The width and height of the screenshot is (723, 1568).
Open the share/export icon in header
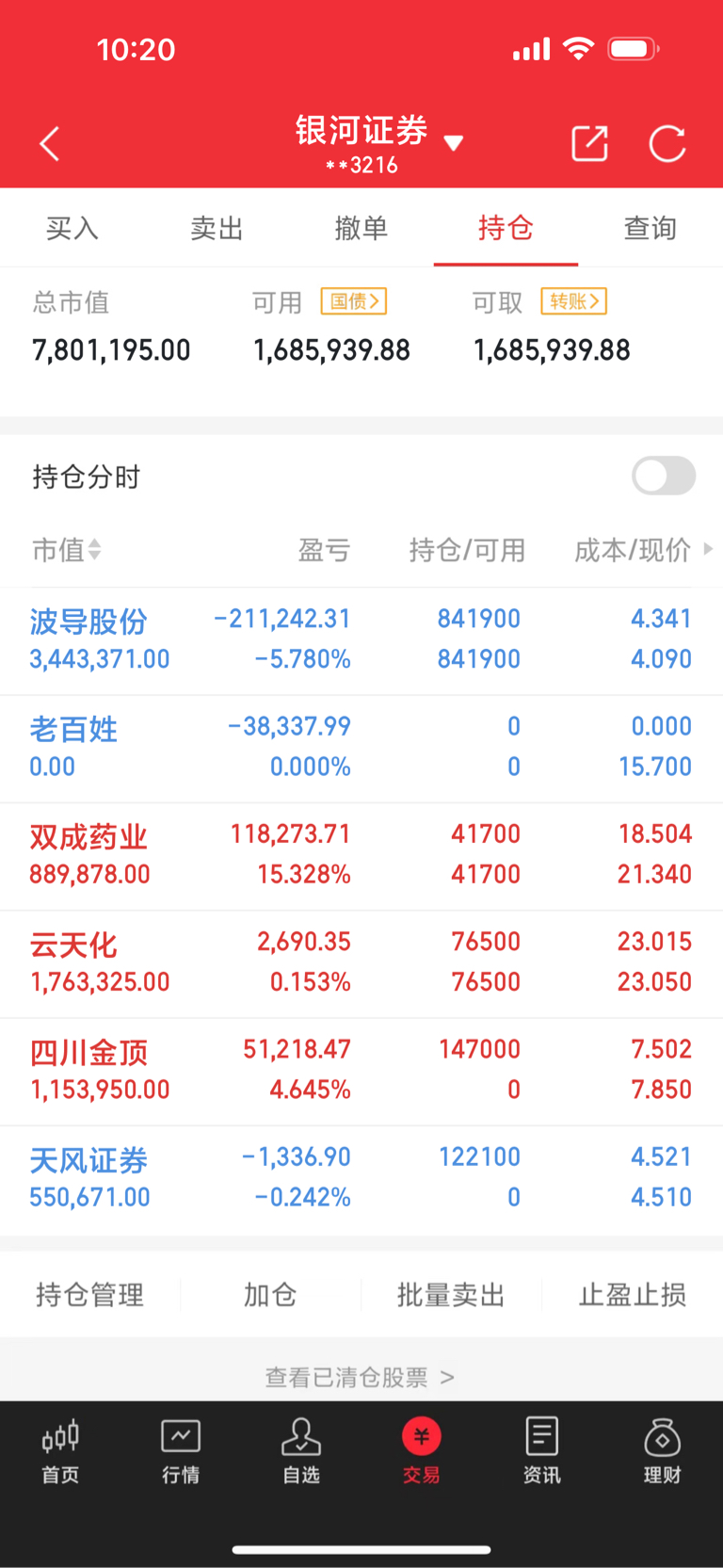pyautogui.click(x=589, y=144)
